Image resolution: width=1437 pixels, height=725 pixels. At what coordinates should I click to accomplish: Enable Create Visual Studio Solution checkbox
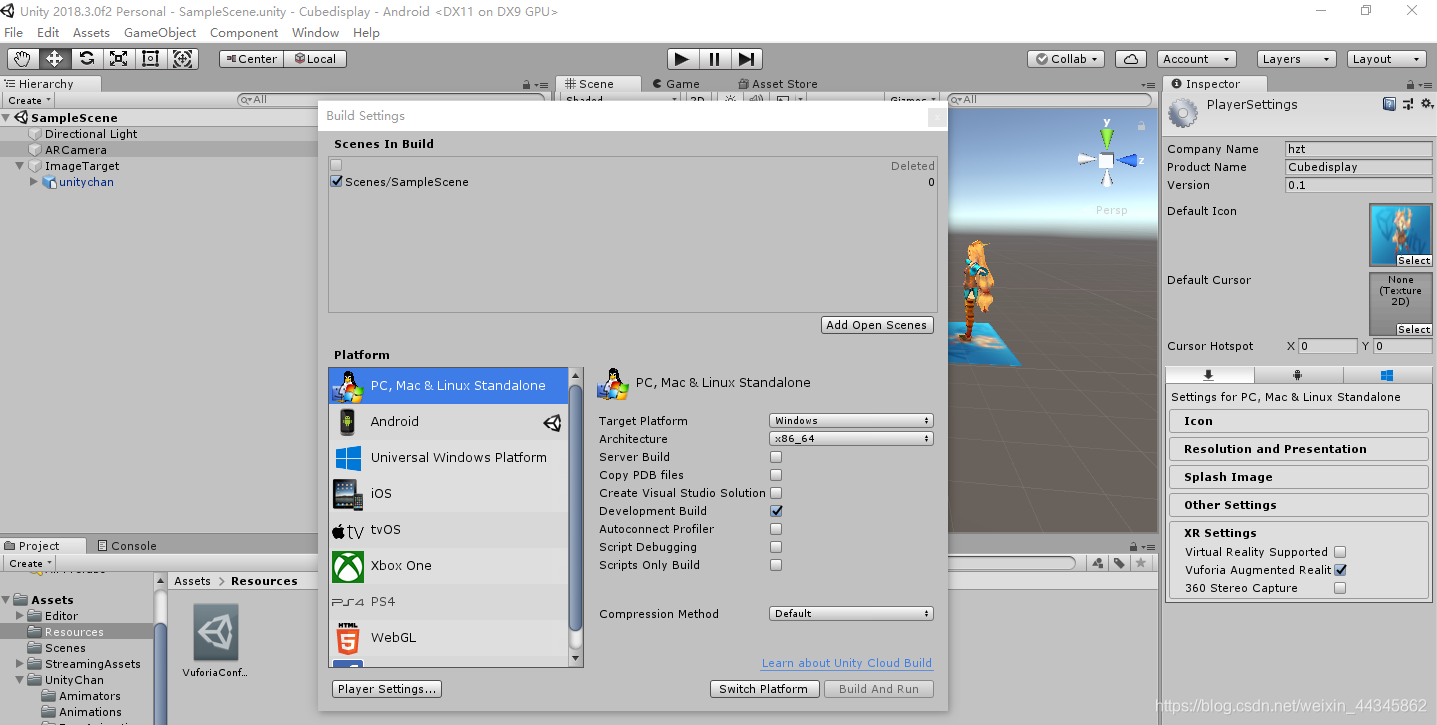point(776,493)
